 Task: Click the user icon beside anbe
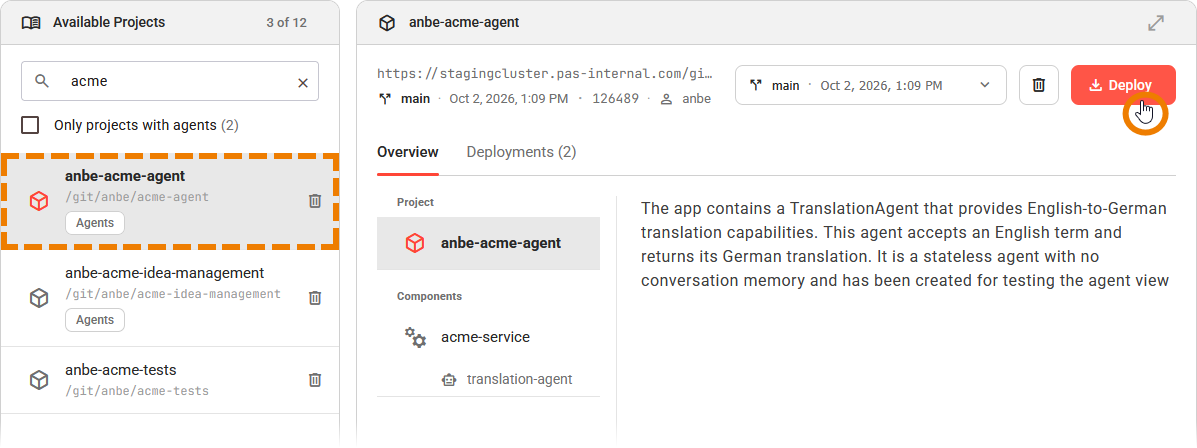click(x=667, y=99)
